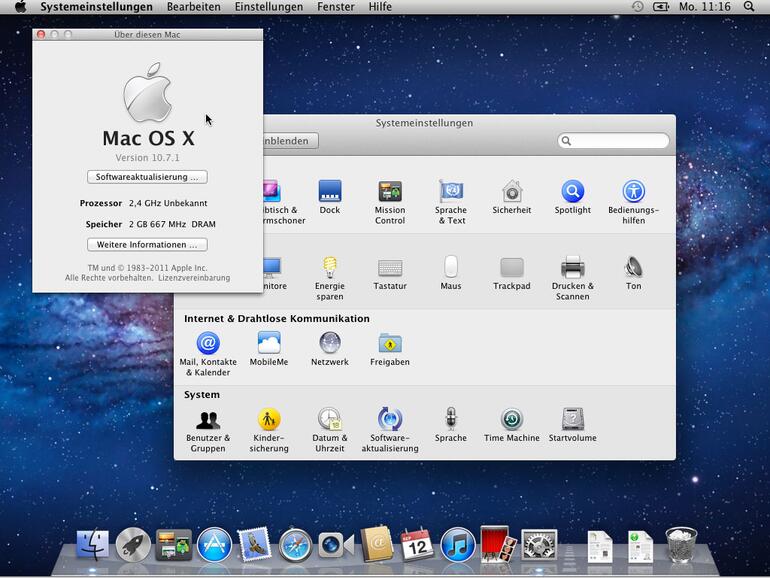Click the Softwareaktualisierung button
Viewport: 770px width, 578px height.
147,177
